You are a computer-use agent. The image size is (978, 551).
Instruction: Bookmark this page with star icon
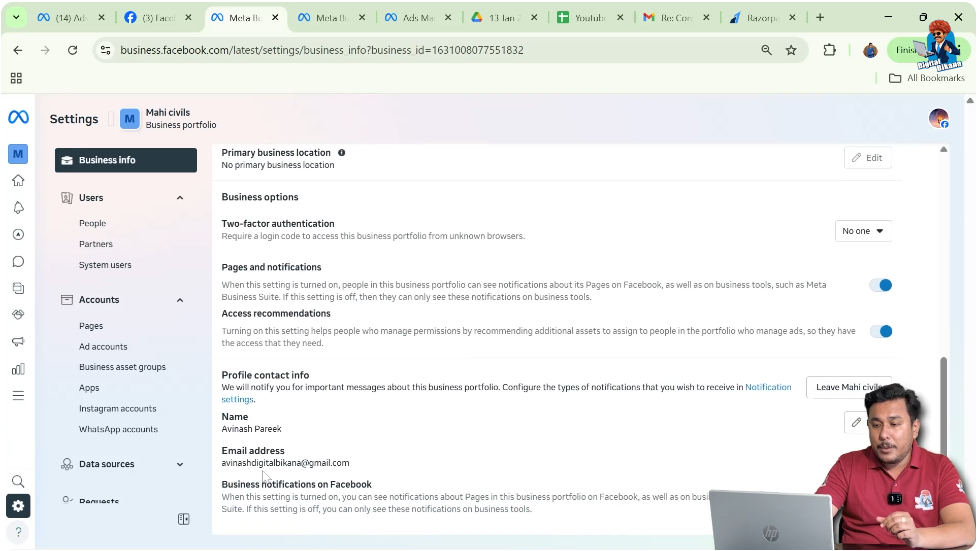click(791, 50)
